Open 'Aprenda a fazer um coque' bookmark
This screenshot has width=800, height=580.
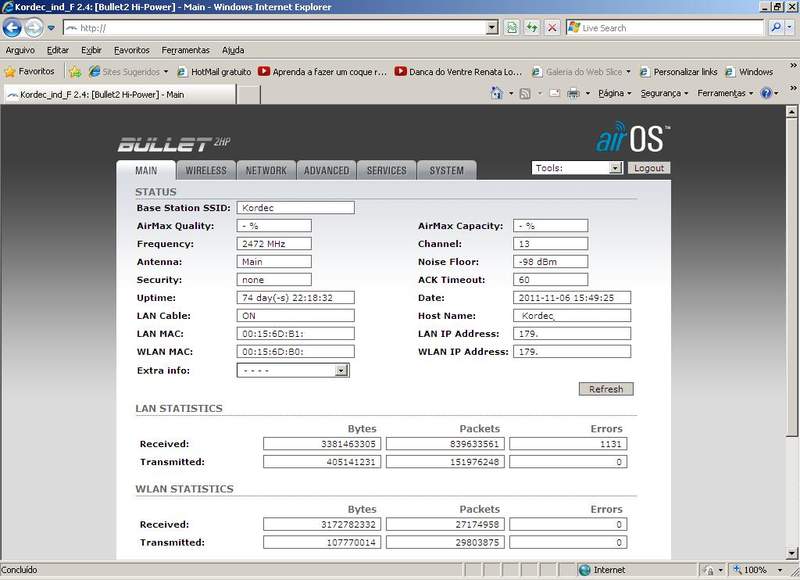(322, 72)
